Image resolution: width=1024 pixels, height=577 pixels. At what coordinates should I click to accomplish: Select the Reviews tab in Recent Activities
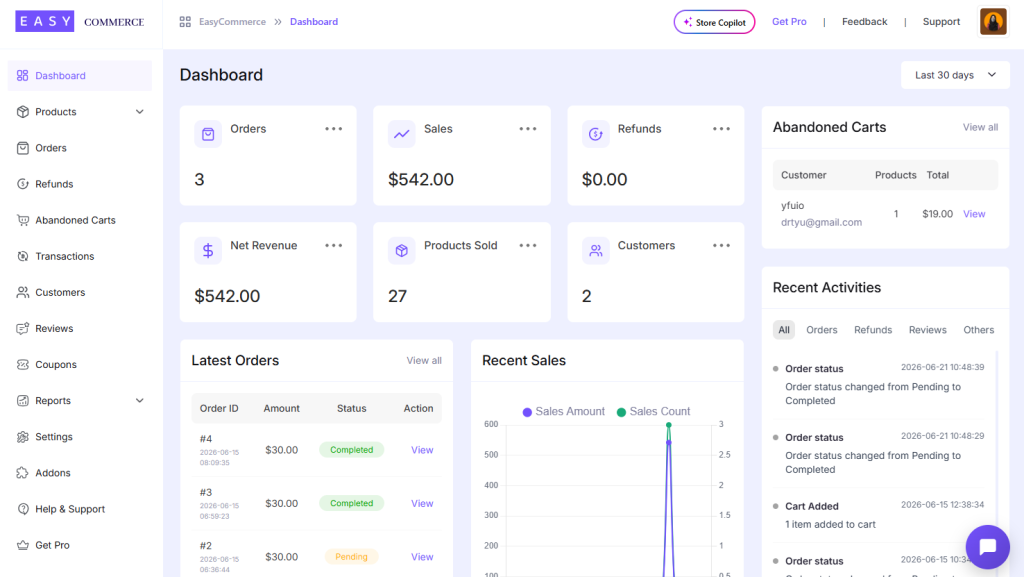[x=927, y=330]
